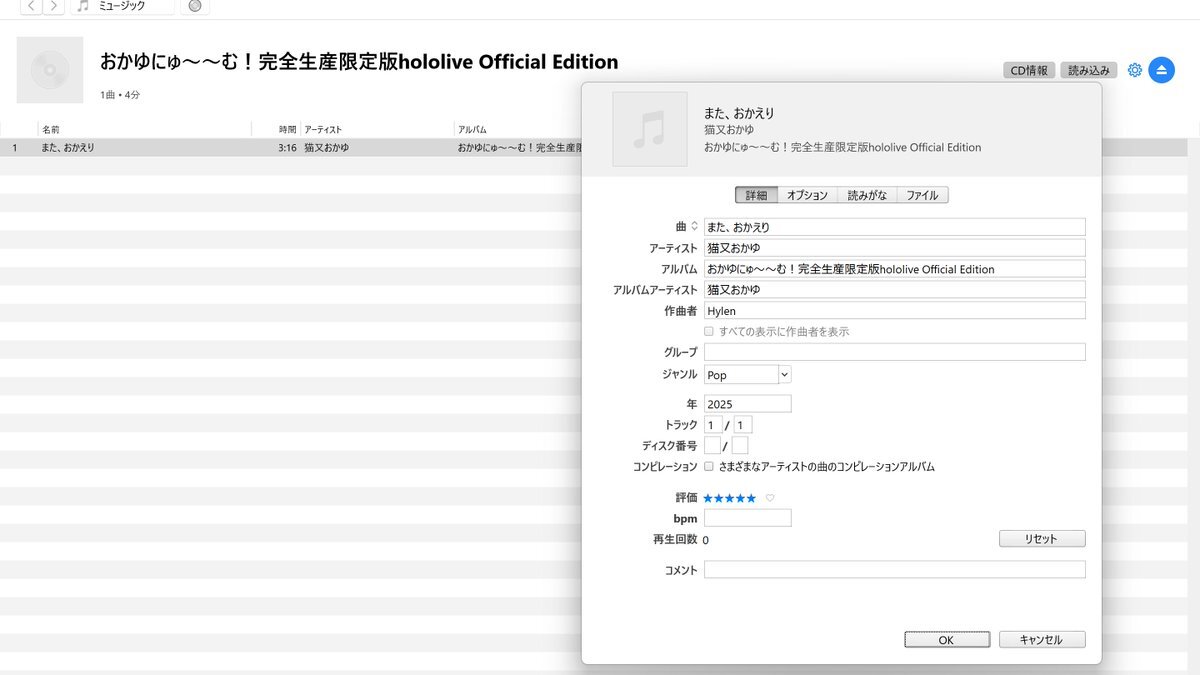Edit the first トラック number box
The width and height of the screenshot is (1200, 675).
[x=713, y=425]
